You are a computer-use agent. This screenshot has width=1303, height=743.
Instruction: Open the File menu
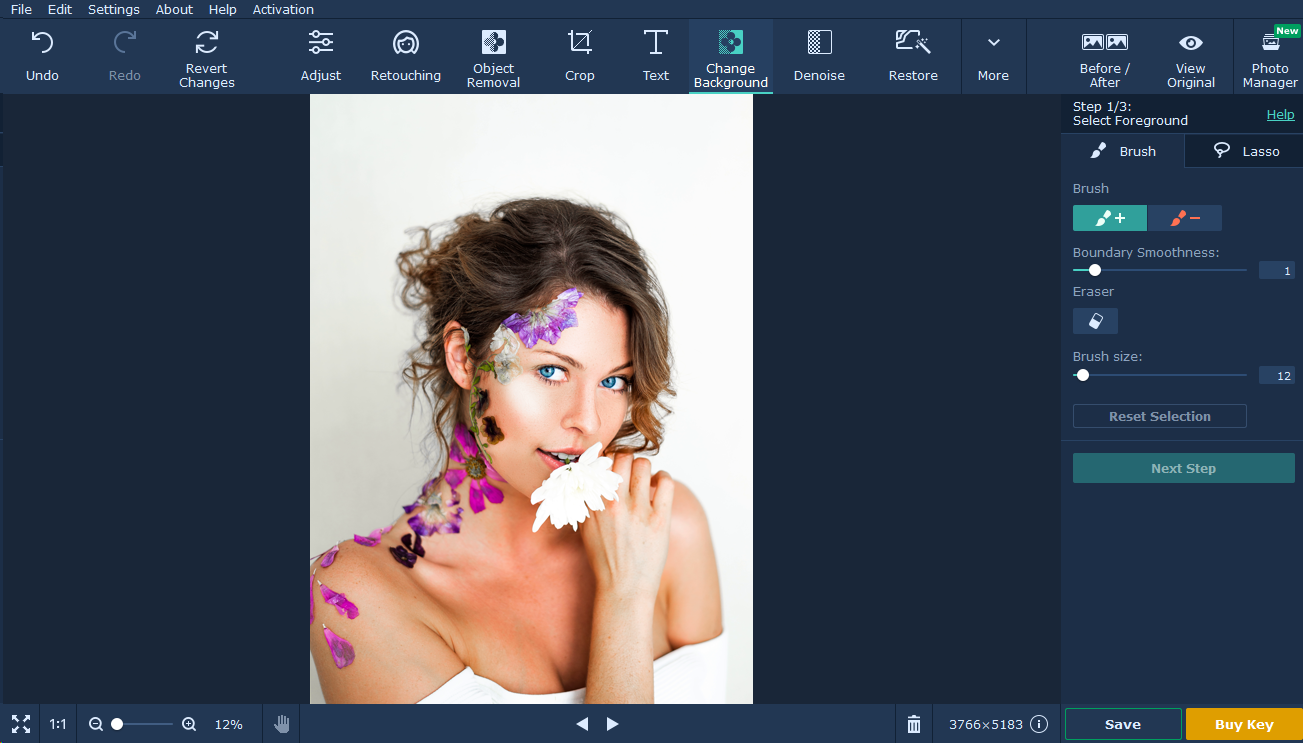pos(21,9)
